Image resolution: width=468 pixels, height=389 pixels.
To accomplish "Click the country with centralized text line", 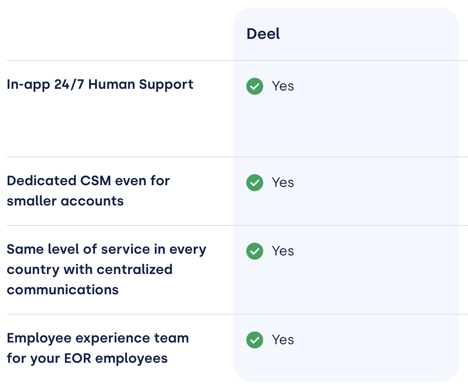I will click(90, 270).
